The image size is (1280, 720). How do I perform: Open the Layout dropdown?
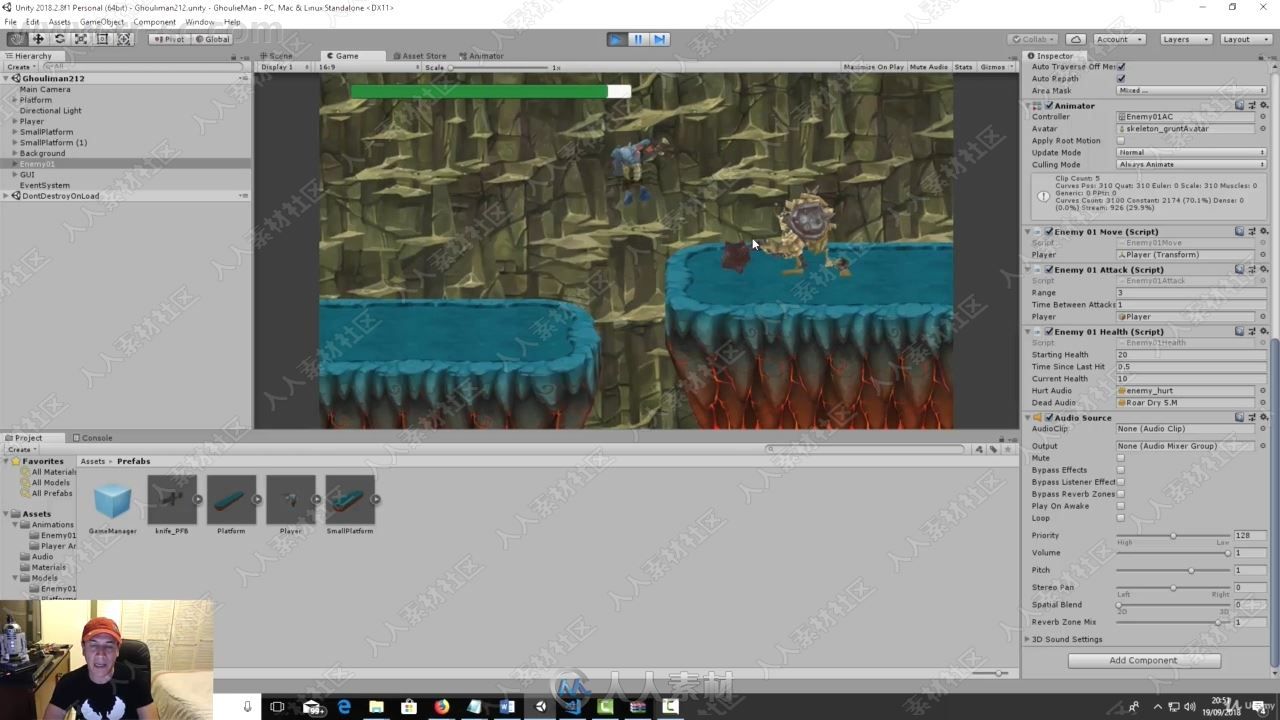(x=1244, y=39)
